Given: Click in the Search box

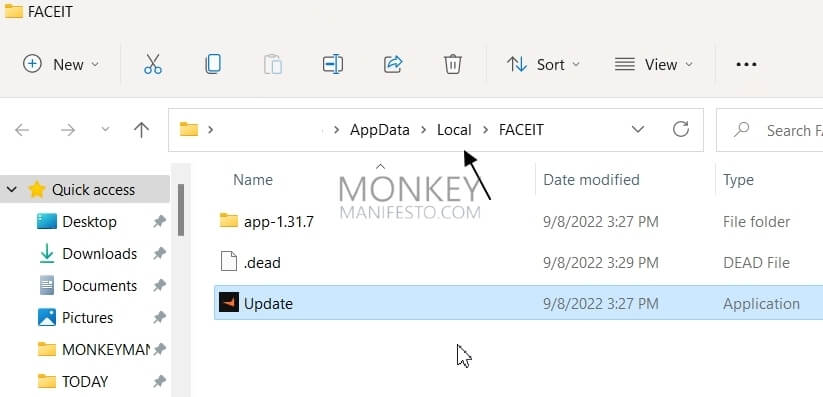Looking at the screenshot, I should click(770, 130).
